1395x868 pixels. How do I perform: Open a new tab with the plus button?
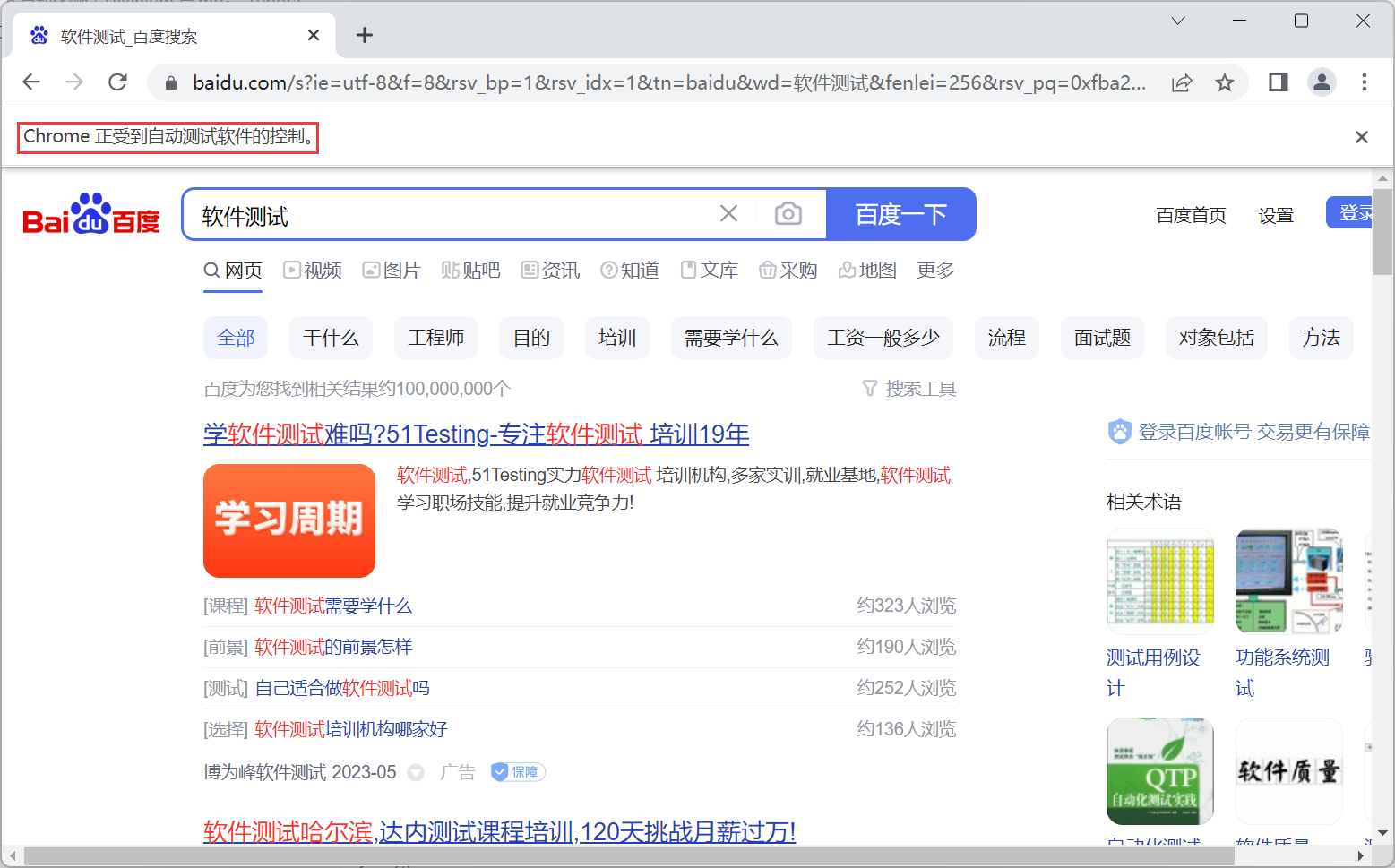click(364, 35)
